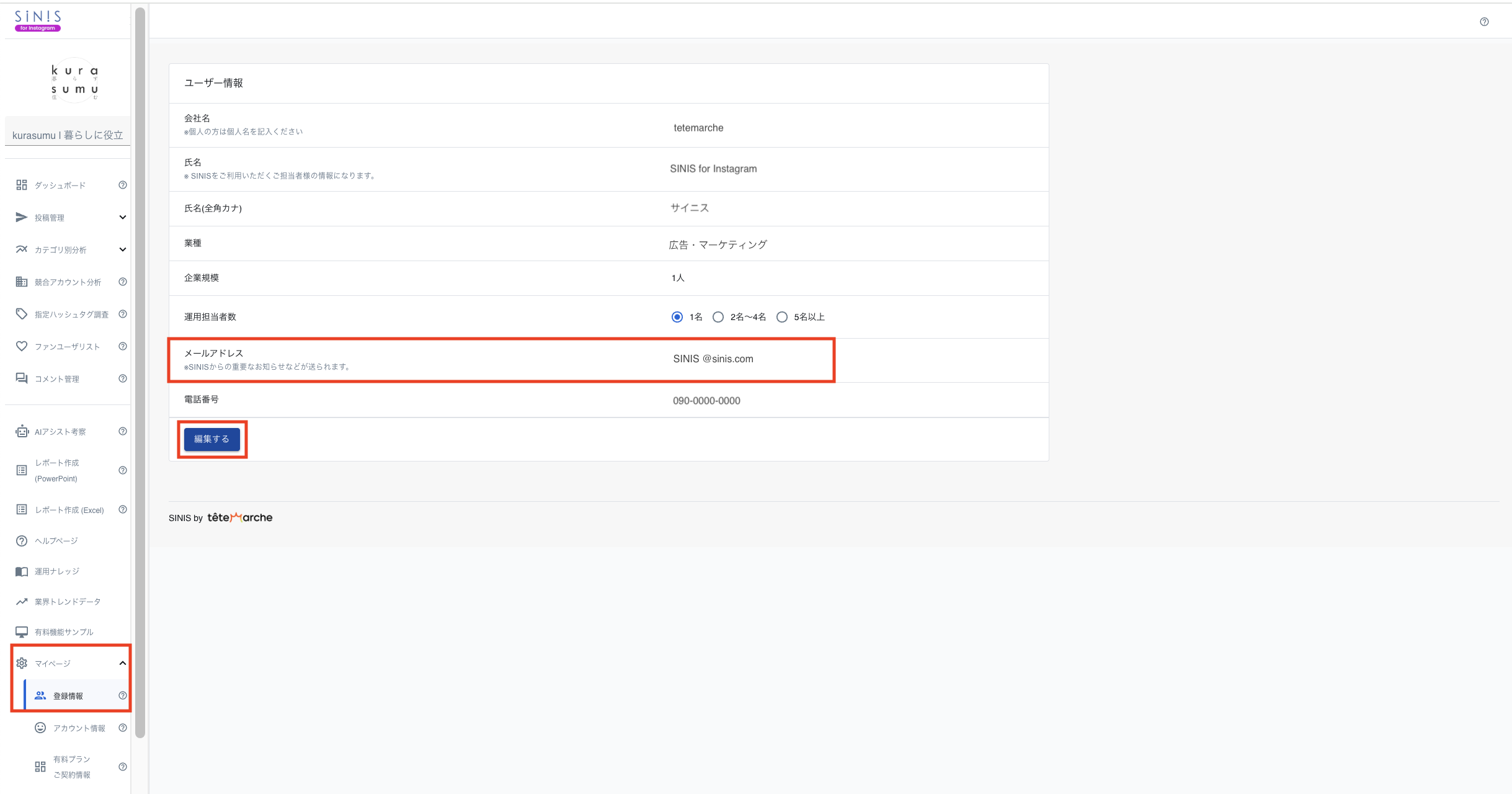Image resolution: width=1512 pixels, height=794 pixels.
Task: Open 業界トレンドデータ menu item
Action: 67,602
